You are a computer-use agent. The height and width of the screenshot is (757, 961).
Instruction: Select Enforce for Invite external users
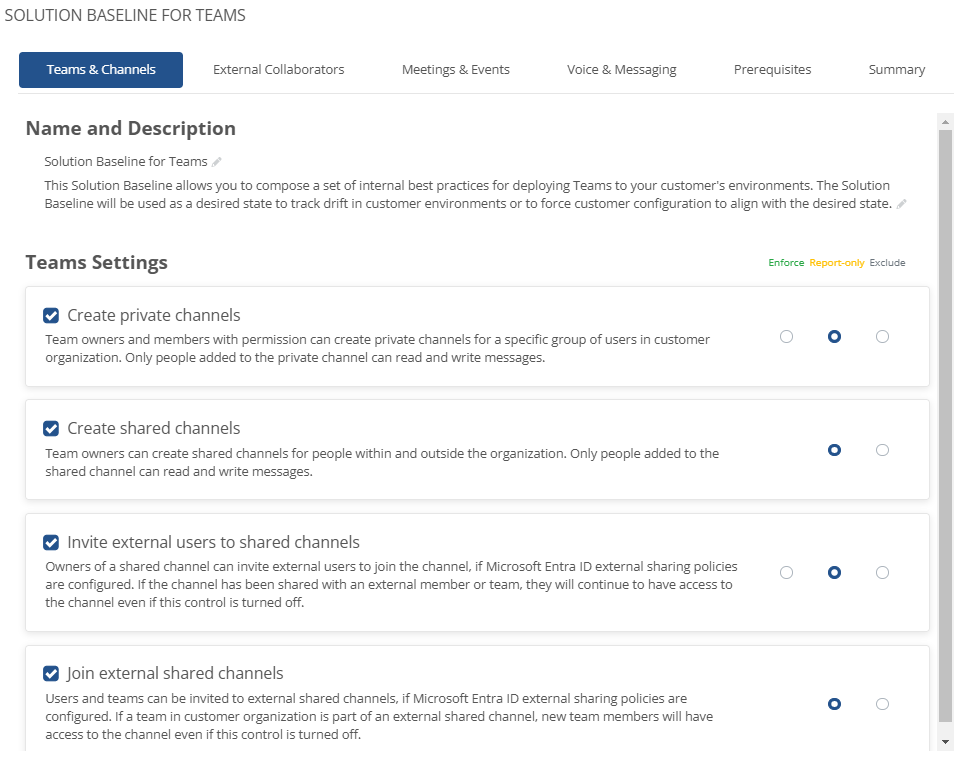[786, 573]
